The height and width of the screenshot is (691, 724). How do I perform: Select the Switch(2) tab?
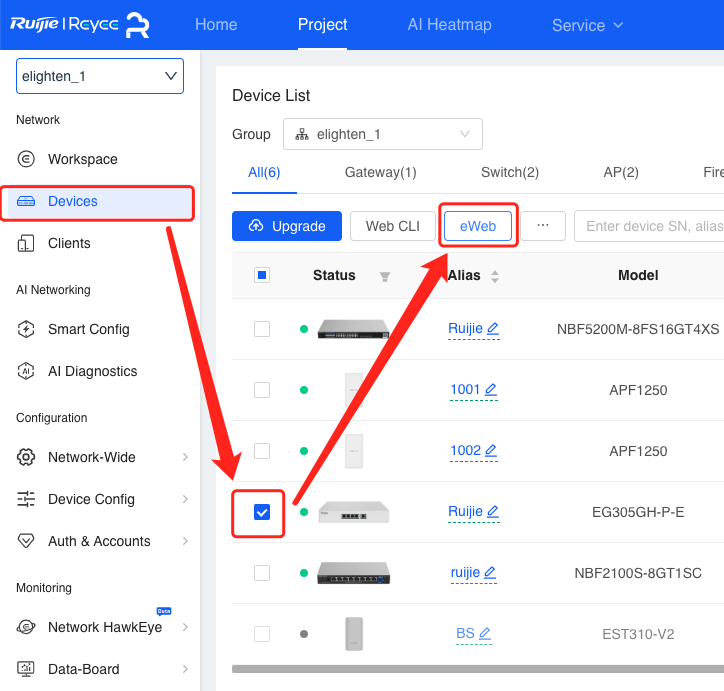coord(510,173)
